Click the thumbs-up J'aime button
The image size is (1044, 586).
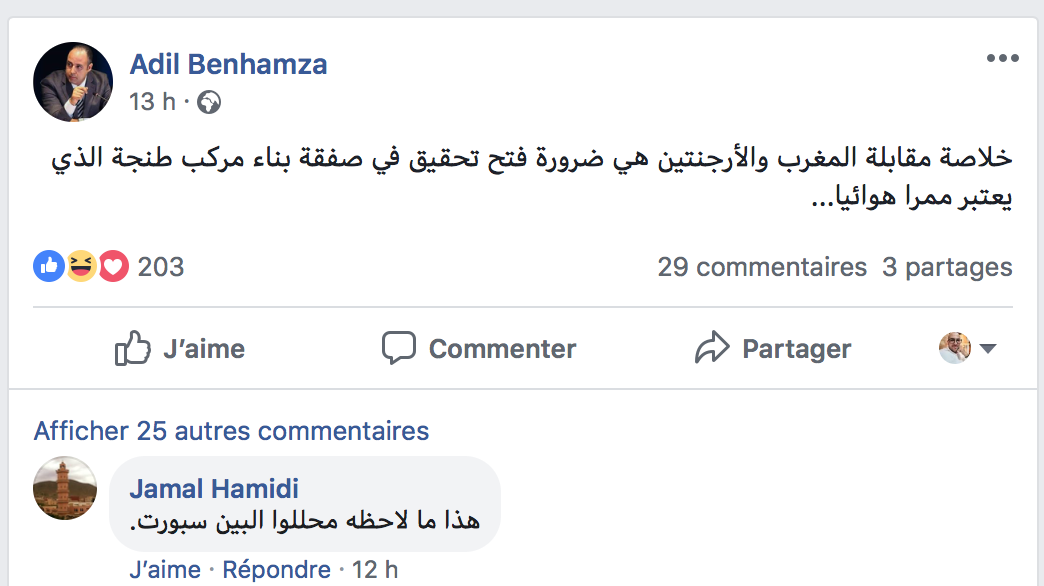(x=180, y=348)
